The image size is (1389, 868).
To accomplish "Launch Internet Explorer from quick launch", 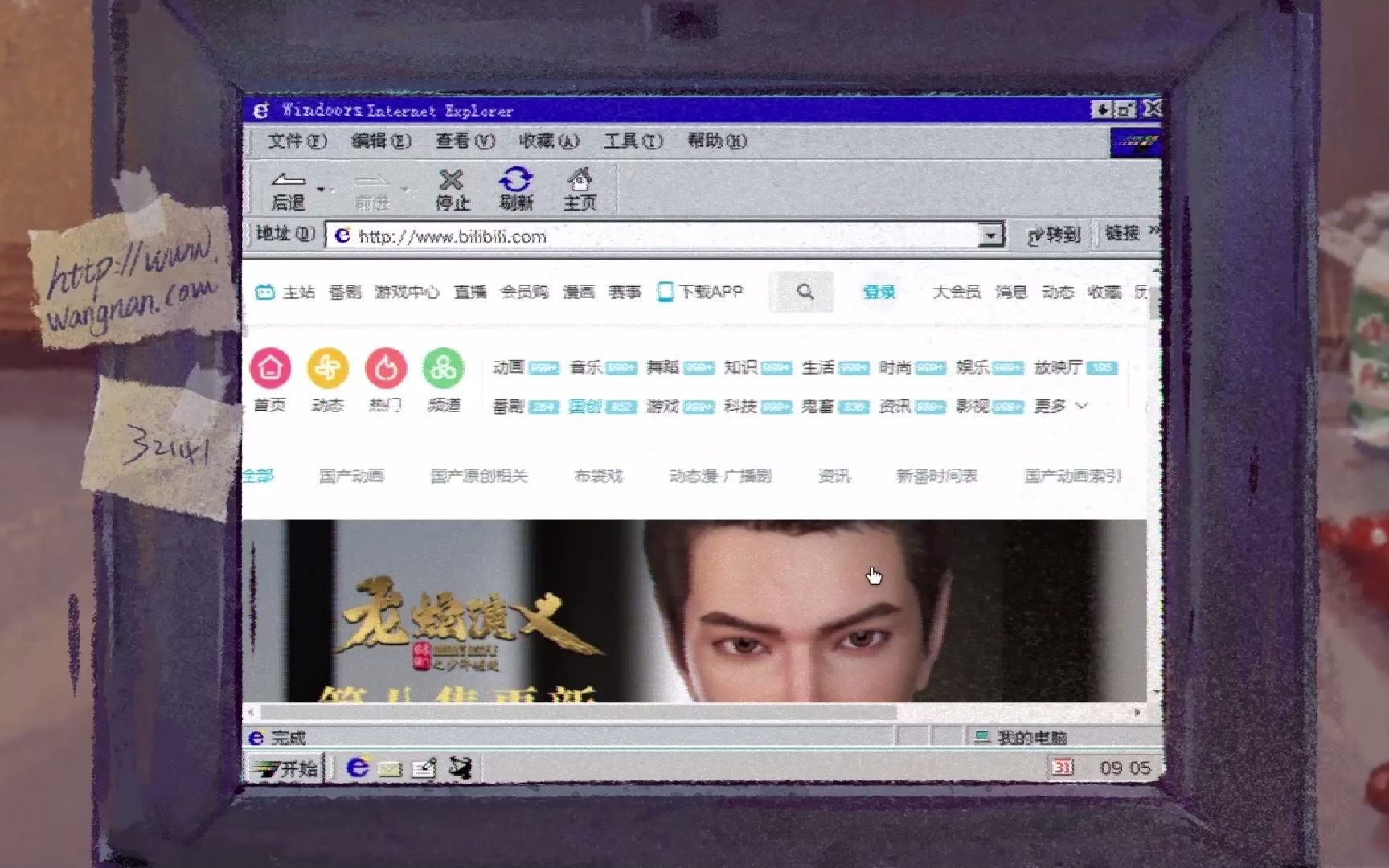I will click(357, 768).
